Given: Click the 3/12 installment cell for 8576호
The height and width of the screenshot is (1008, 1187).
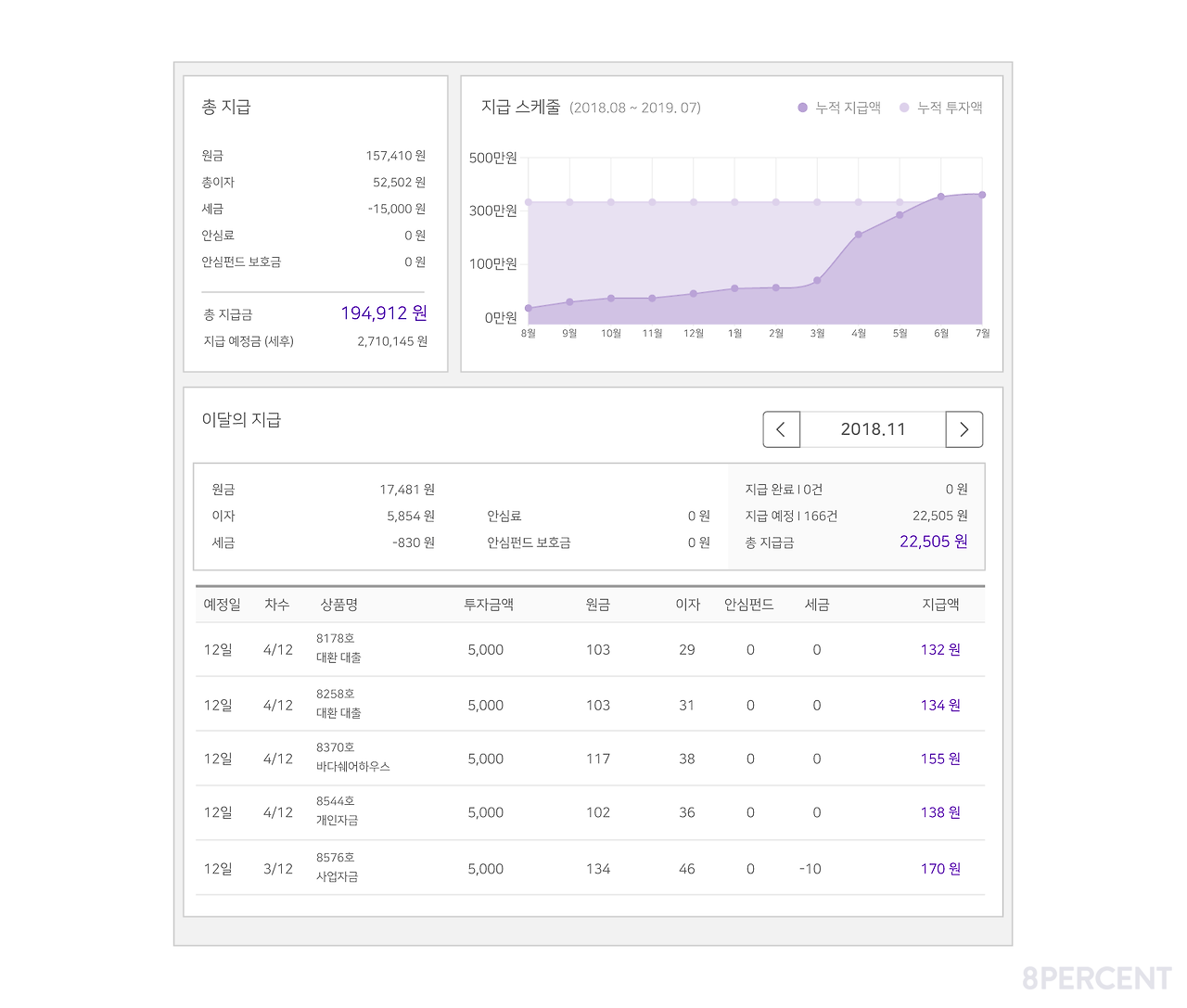Looking at the screenshot, I should pyautogui.click(x=278, y=869).
